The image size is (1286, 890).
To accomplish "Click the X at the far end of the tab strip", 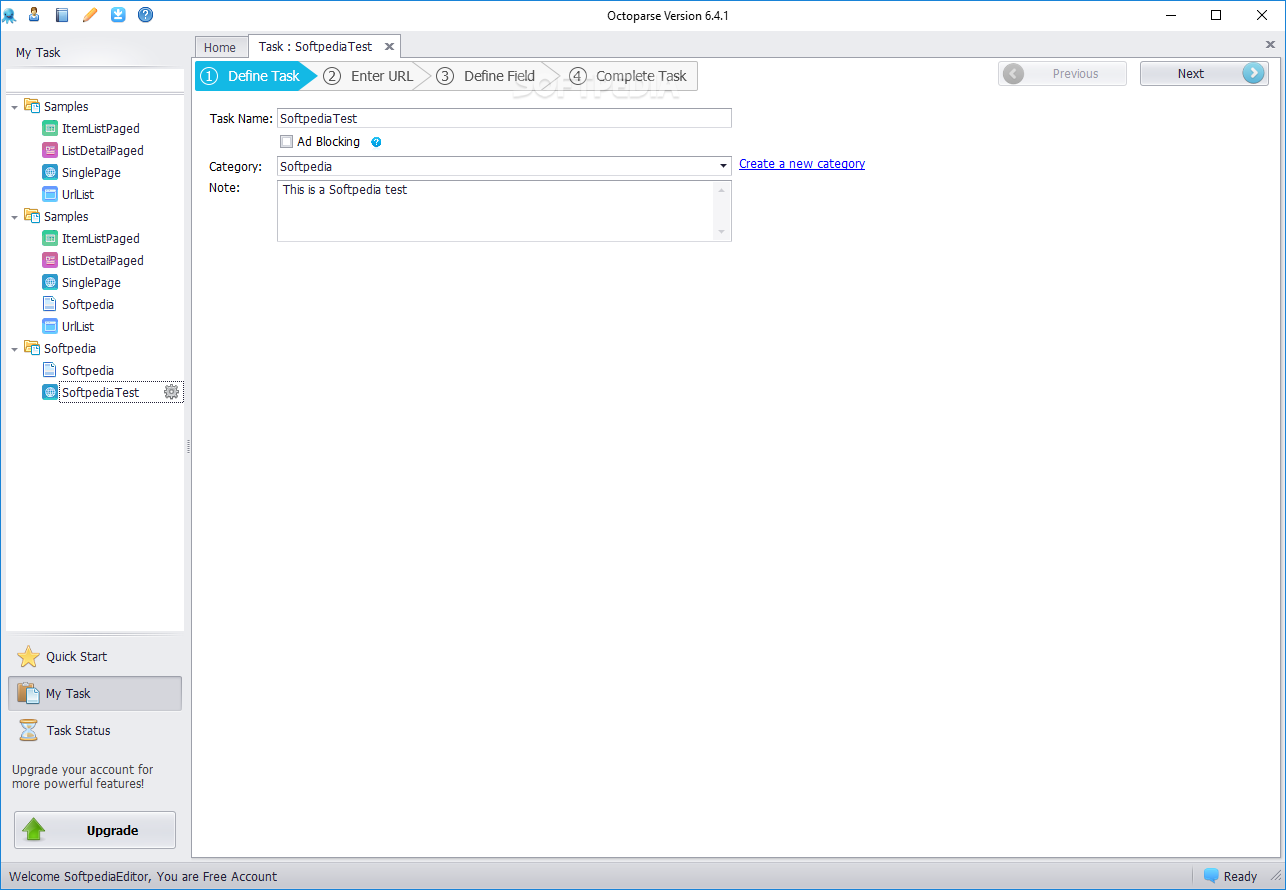I will [x=1271, y=45].
